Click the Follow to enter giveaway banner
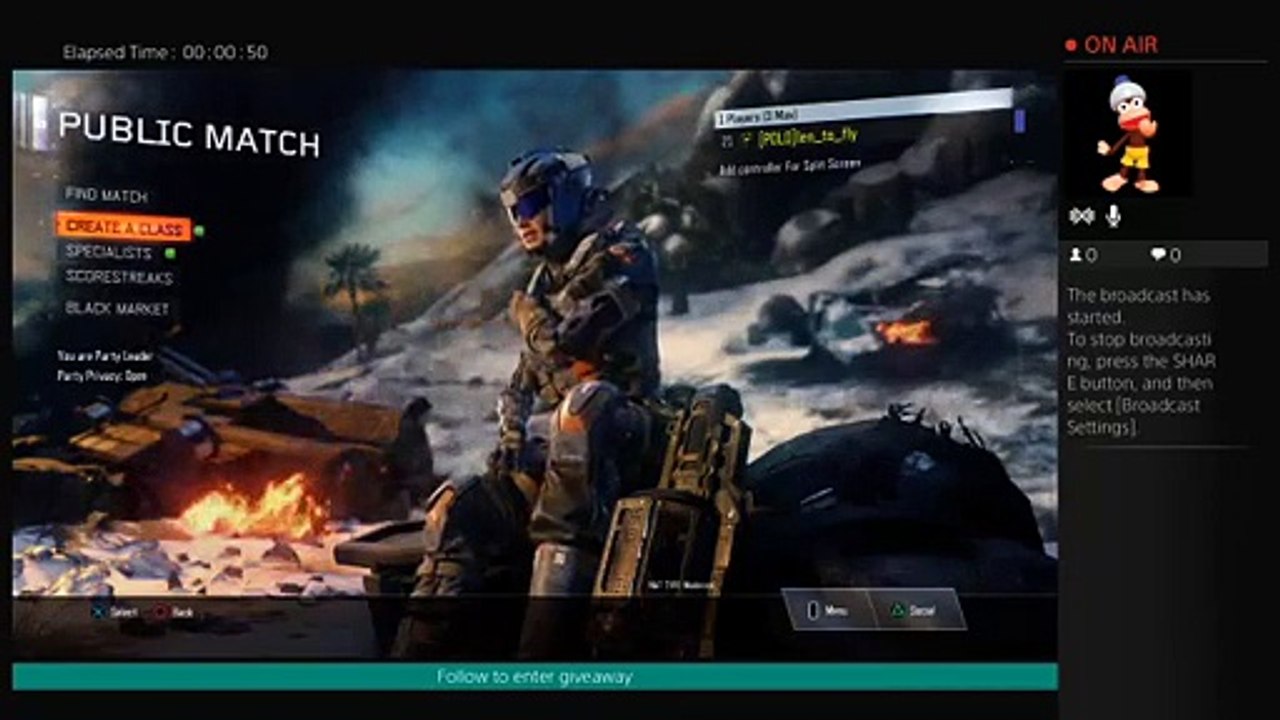Viewport: 1280px width, 720px height. (535, 677)
